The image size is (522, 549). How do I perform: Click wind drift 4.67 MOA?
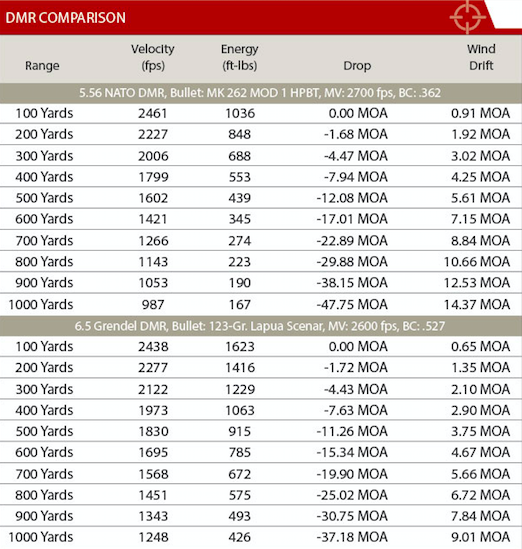pos(480,452)
